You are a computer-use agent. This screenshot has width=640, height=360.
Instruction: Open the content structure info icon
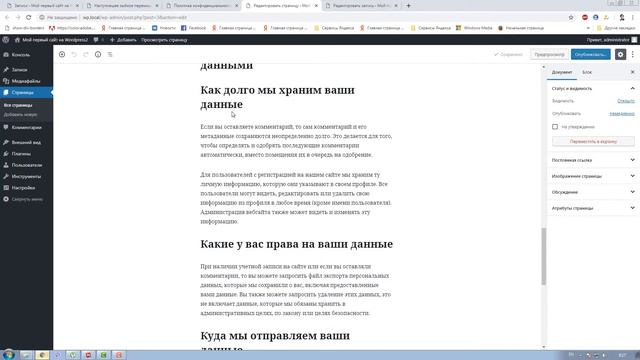tap(98, 54)
